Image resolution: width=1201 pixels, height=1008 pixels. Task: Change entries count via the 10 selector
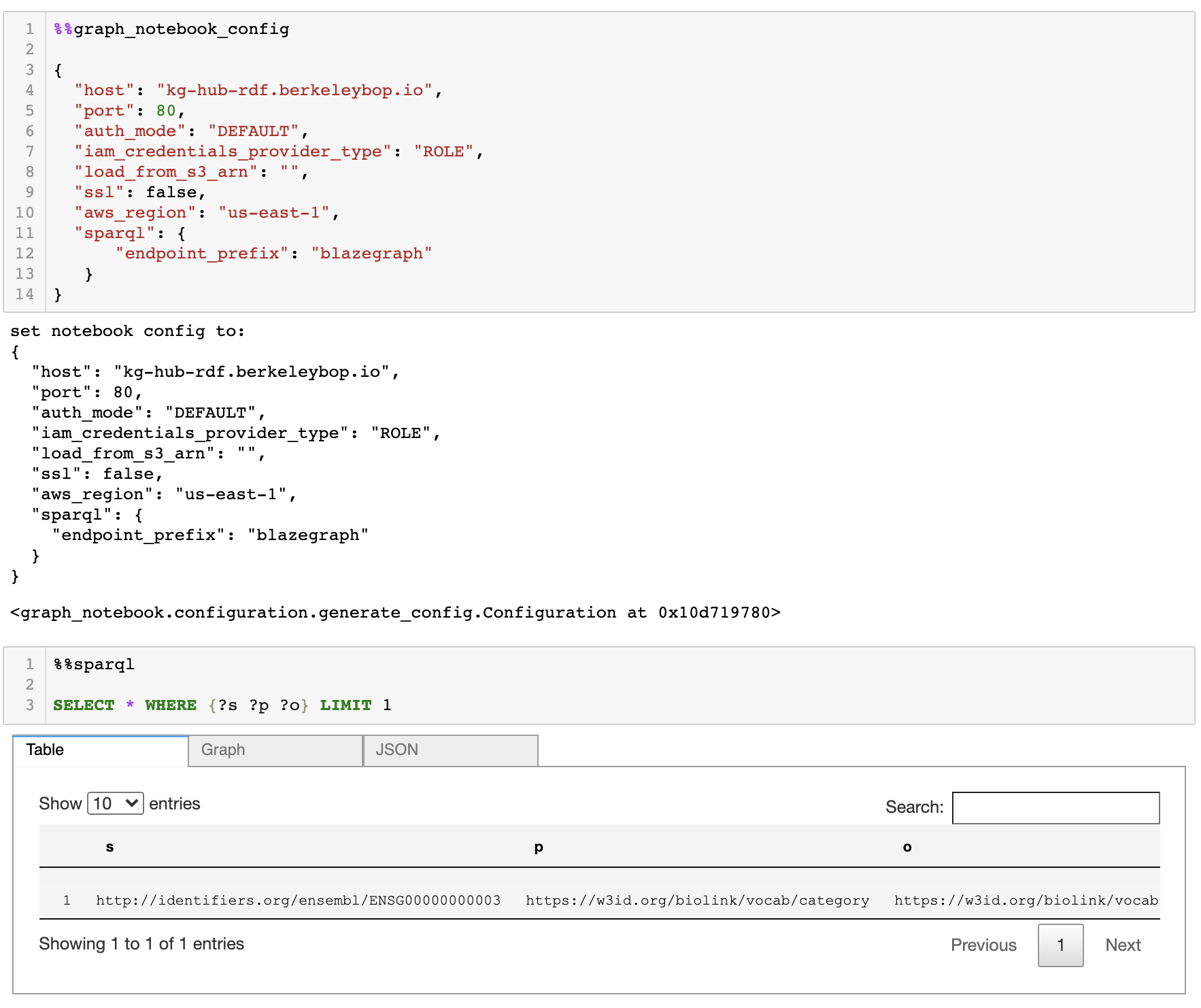coord(115,803)
